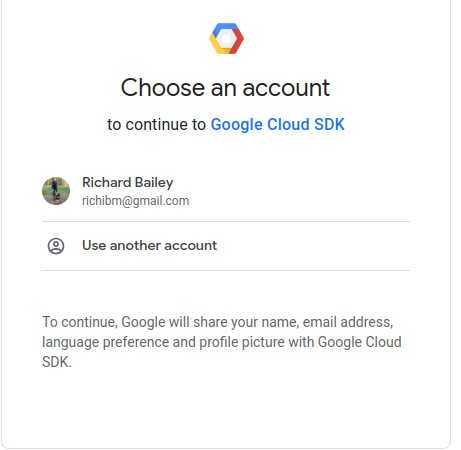This screenshot has width=461, height=450.
Task: Click the divider line under Use another account
Action: point(226,271)
